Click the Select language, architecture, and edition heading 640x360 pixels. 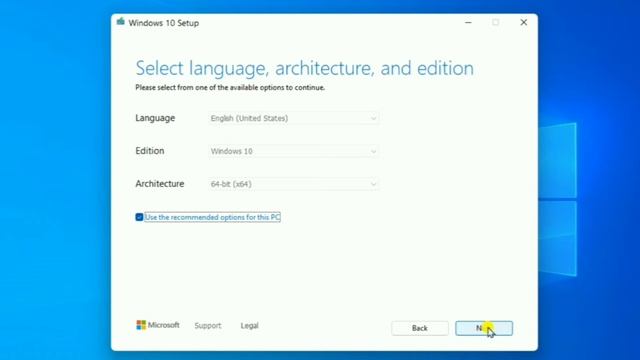[x=304, y=68]
